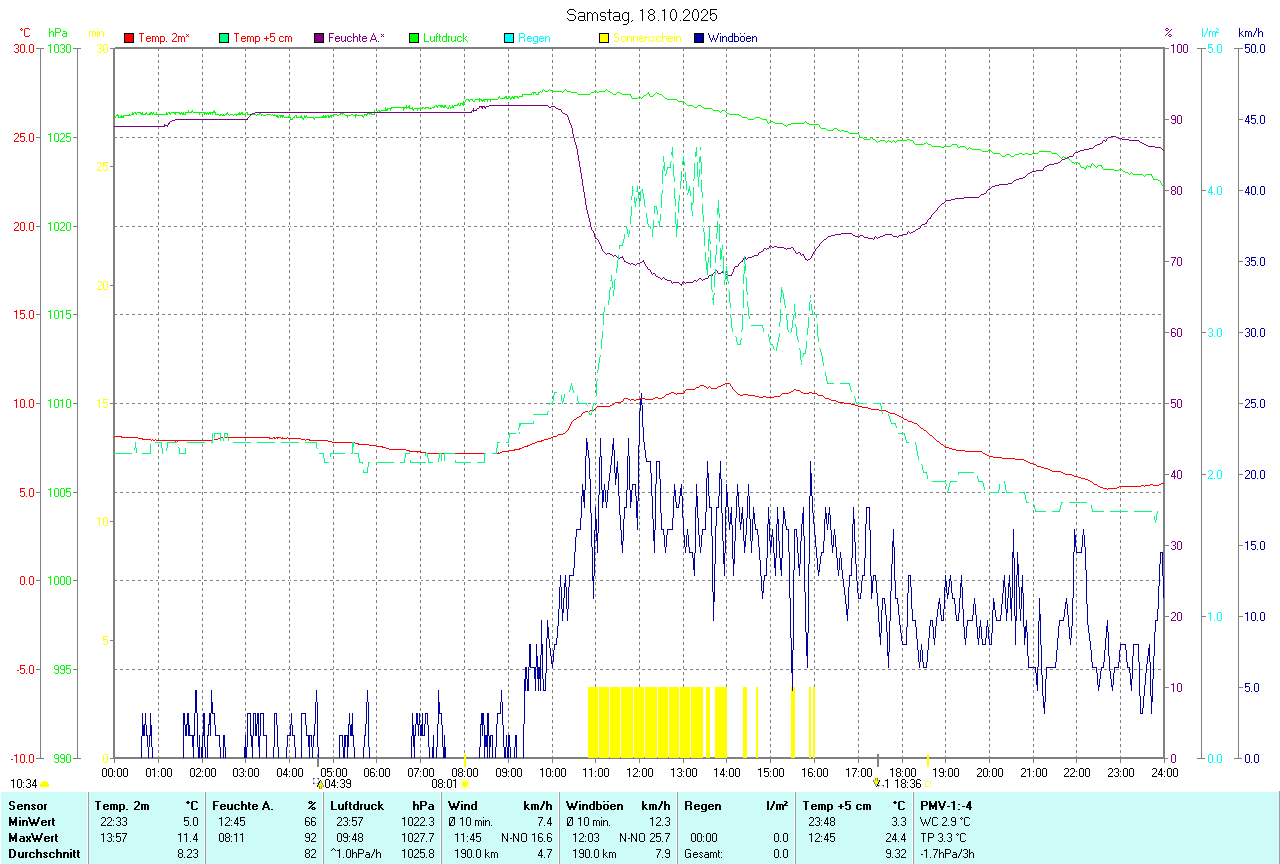
Task: Click the dark blue Windböen legend square
Action: click(699, 38)
